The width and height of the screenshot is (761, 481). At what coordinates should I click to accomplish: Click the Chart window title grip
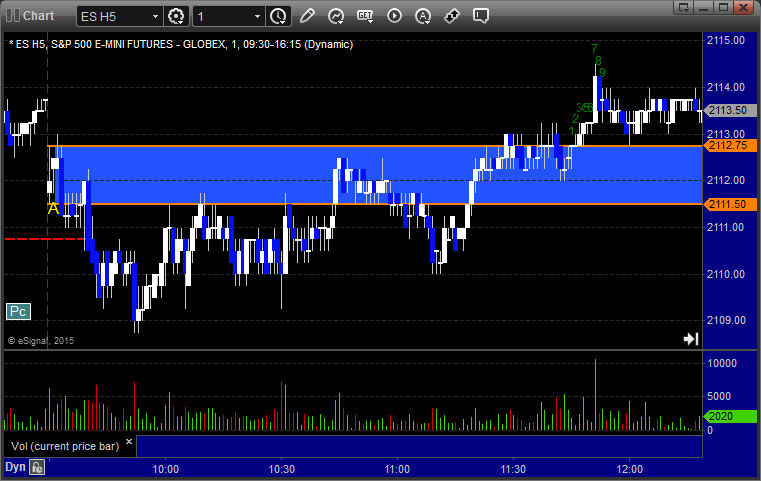(13, 16)
